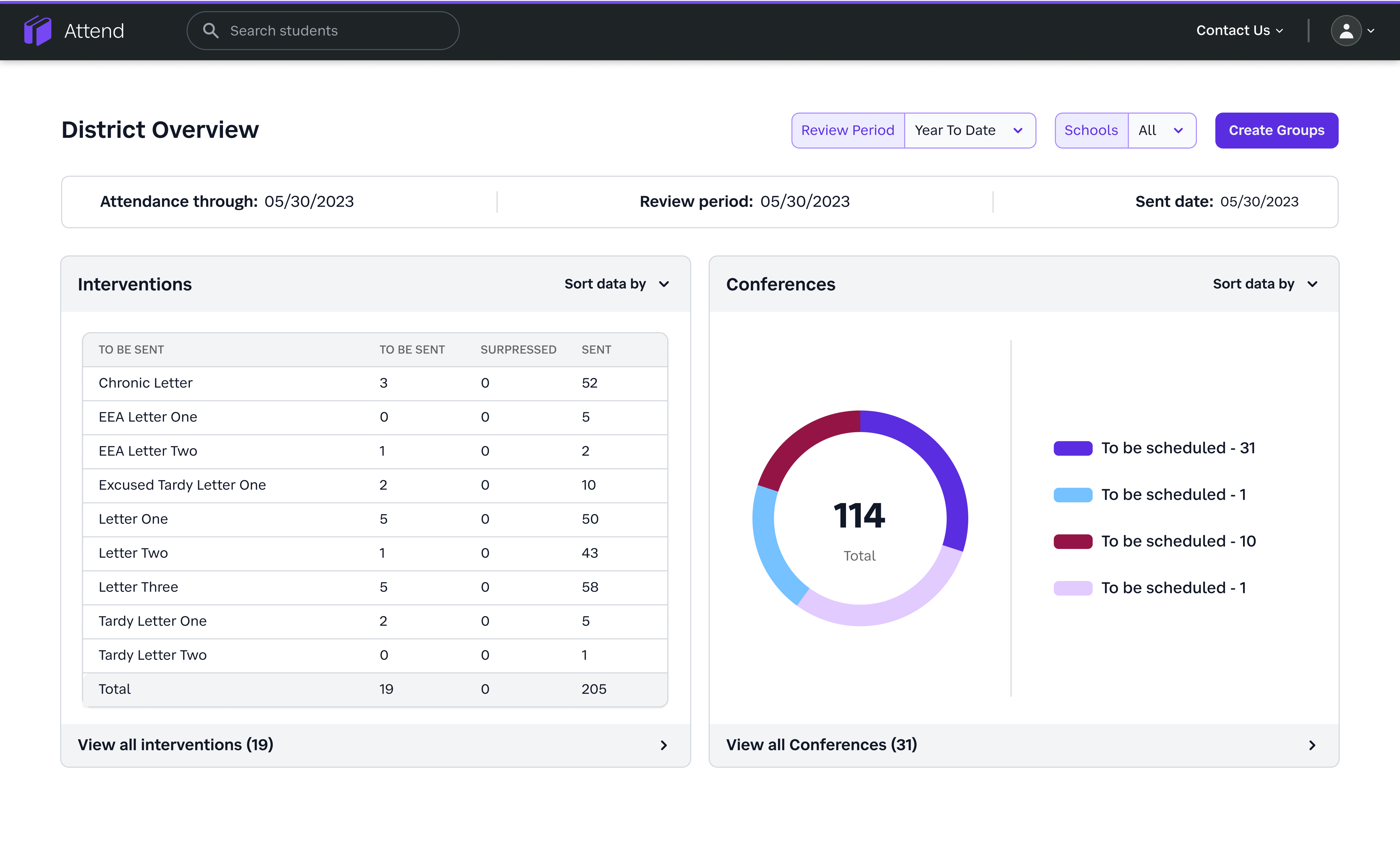This screenshot has width=1400, height=859.
Task: Click To be scheduled - 31 legend label
Action: 1178,448
